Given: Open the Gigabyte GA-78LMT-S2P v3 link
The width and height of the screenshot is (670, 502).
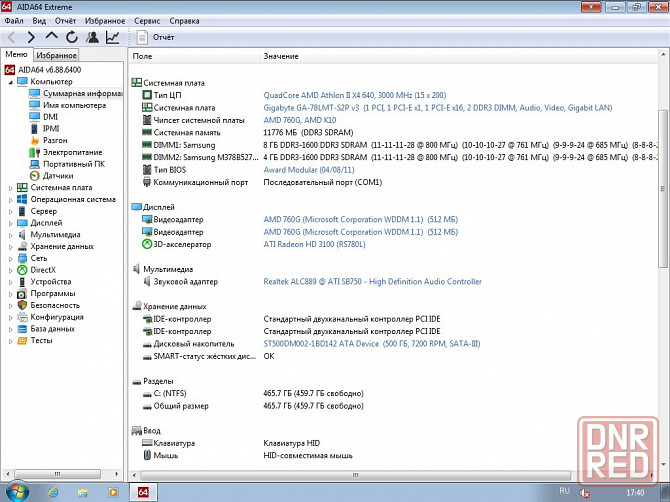Looking at the screenshot, I should click(438, 108).
